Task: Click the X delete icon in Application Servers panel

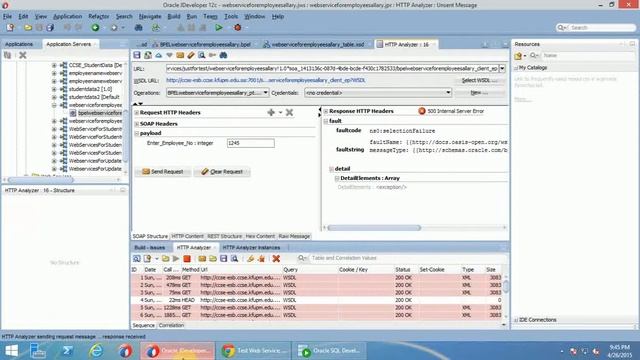Action: 23,55
